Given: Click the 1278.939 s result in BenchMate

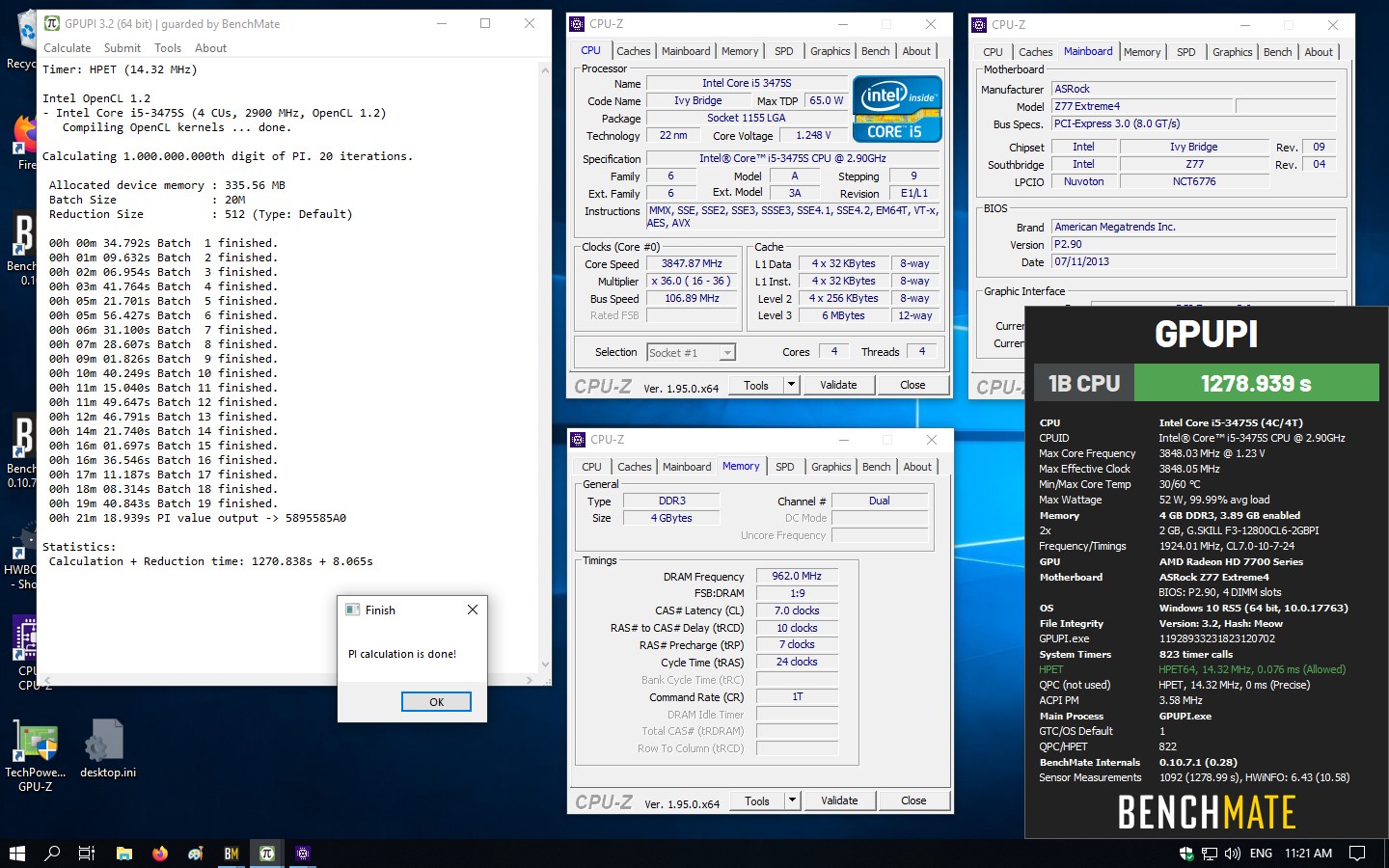Looking at the screenshot, I should (1256, 383).
